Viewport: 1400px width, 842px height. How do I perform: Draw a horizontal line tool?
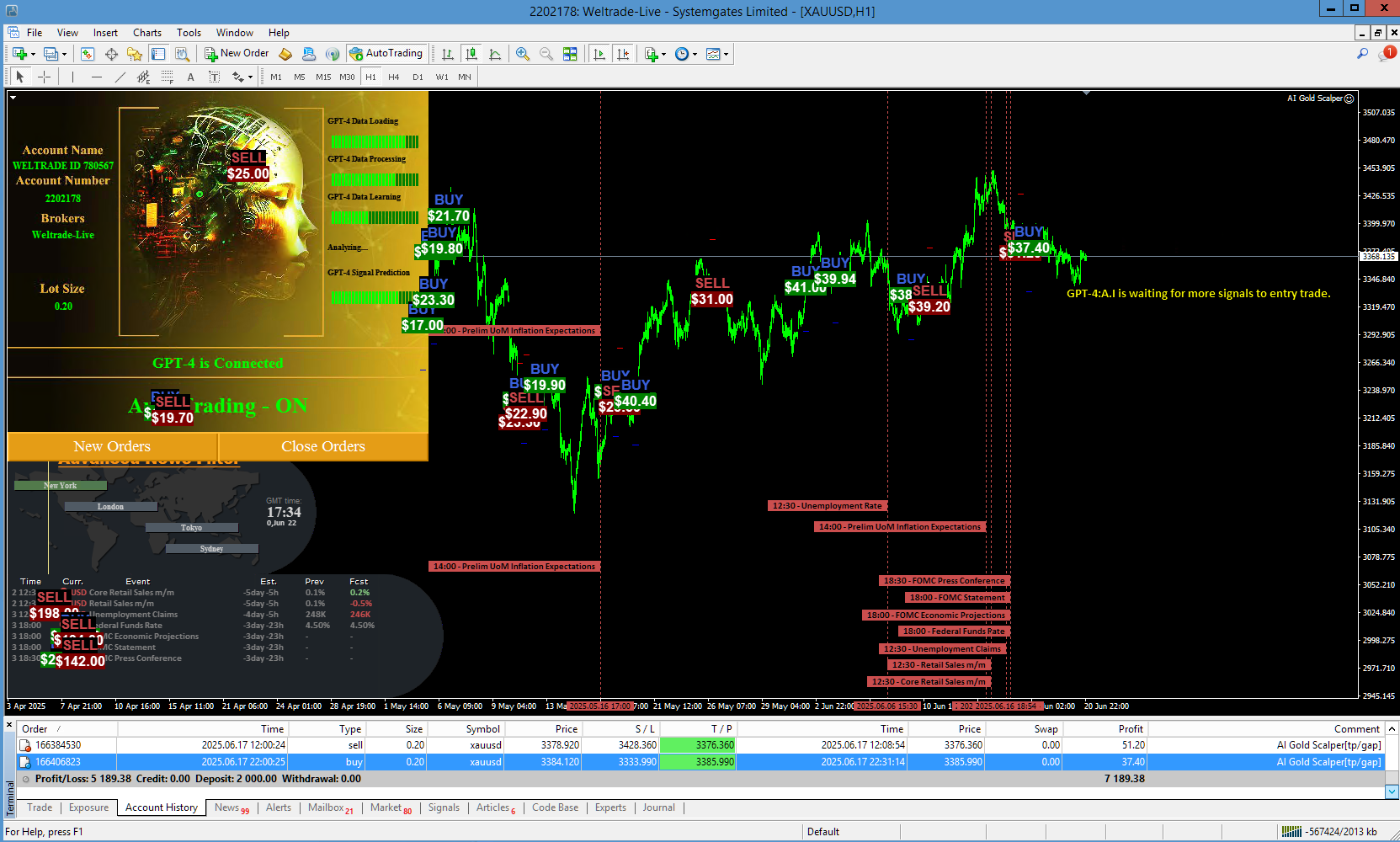(x=97, y=77)
